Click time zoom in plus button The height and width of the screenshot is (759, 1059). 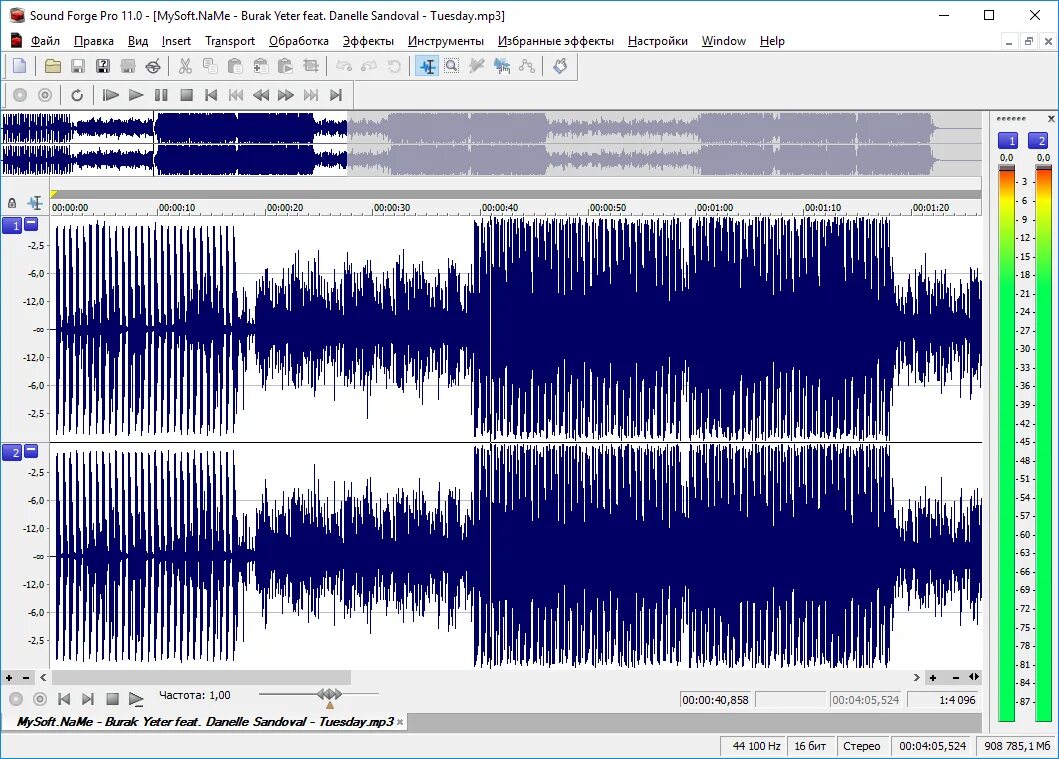click(x=933, y=677)
